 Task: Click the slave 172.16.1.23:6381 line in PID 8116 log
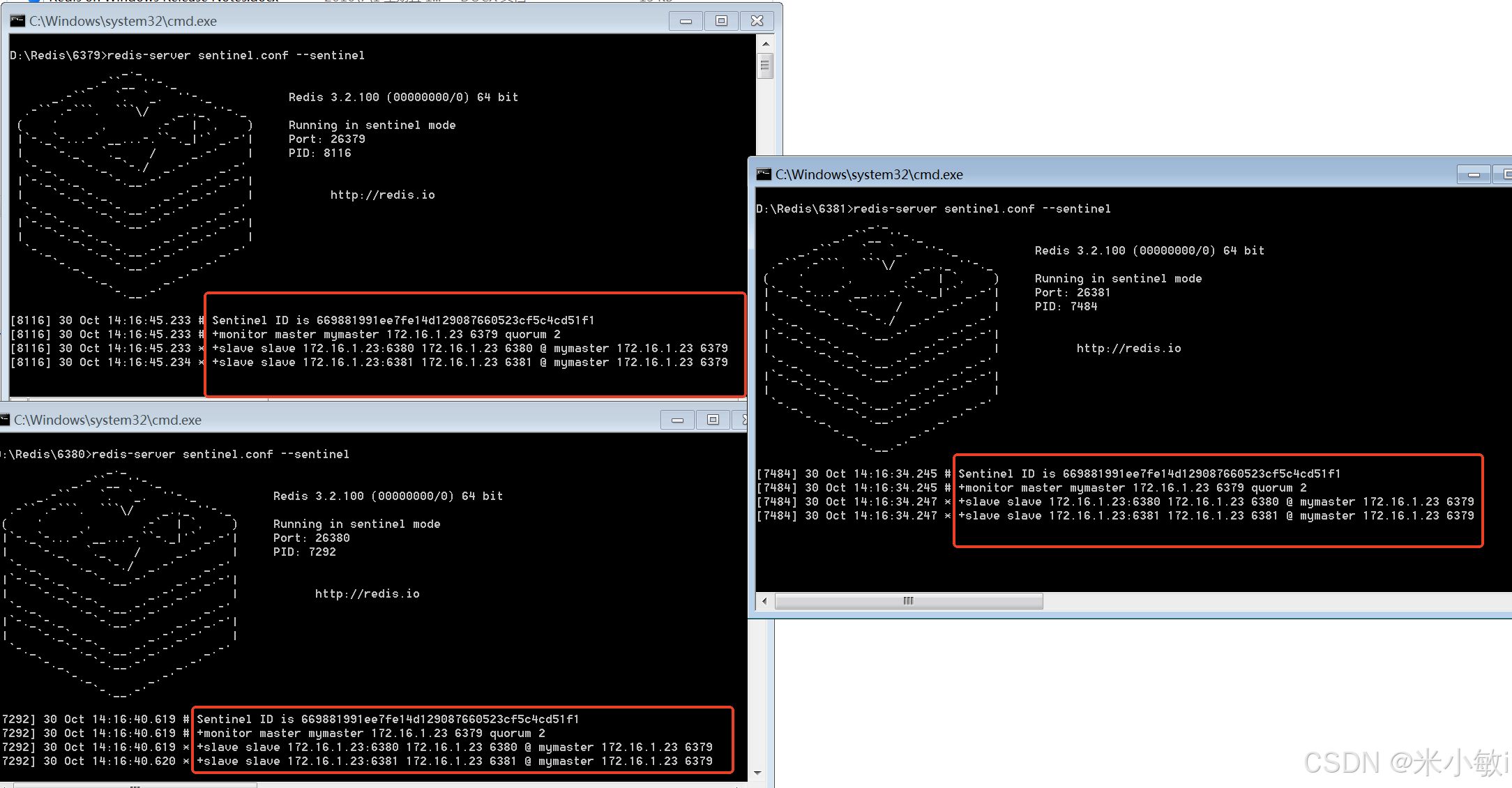470,362
